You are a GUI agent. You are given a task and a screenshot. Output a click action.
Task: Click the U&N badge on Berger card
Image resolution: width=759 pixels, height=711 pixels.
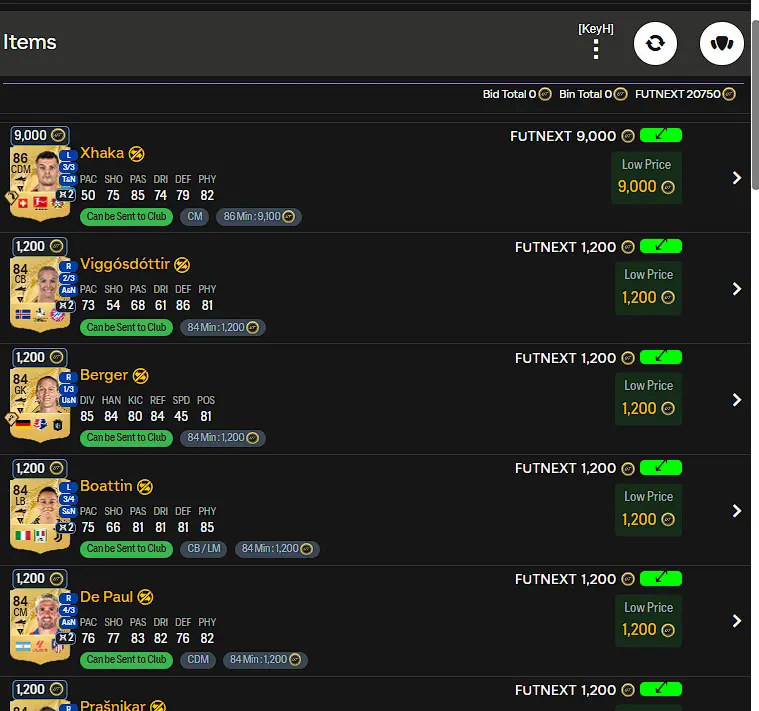(x=68, y=401)
